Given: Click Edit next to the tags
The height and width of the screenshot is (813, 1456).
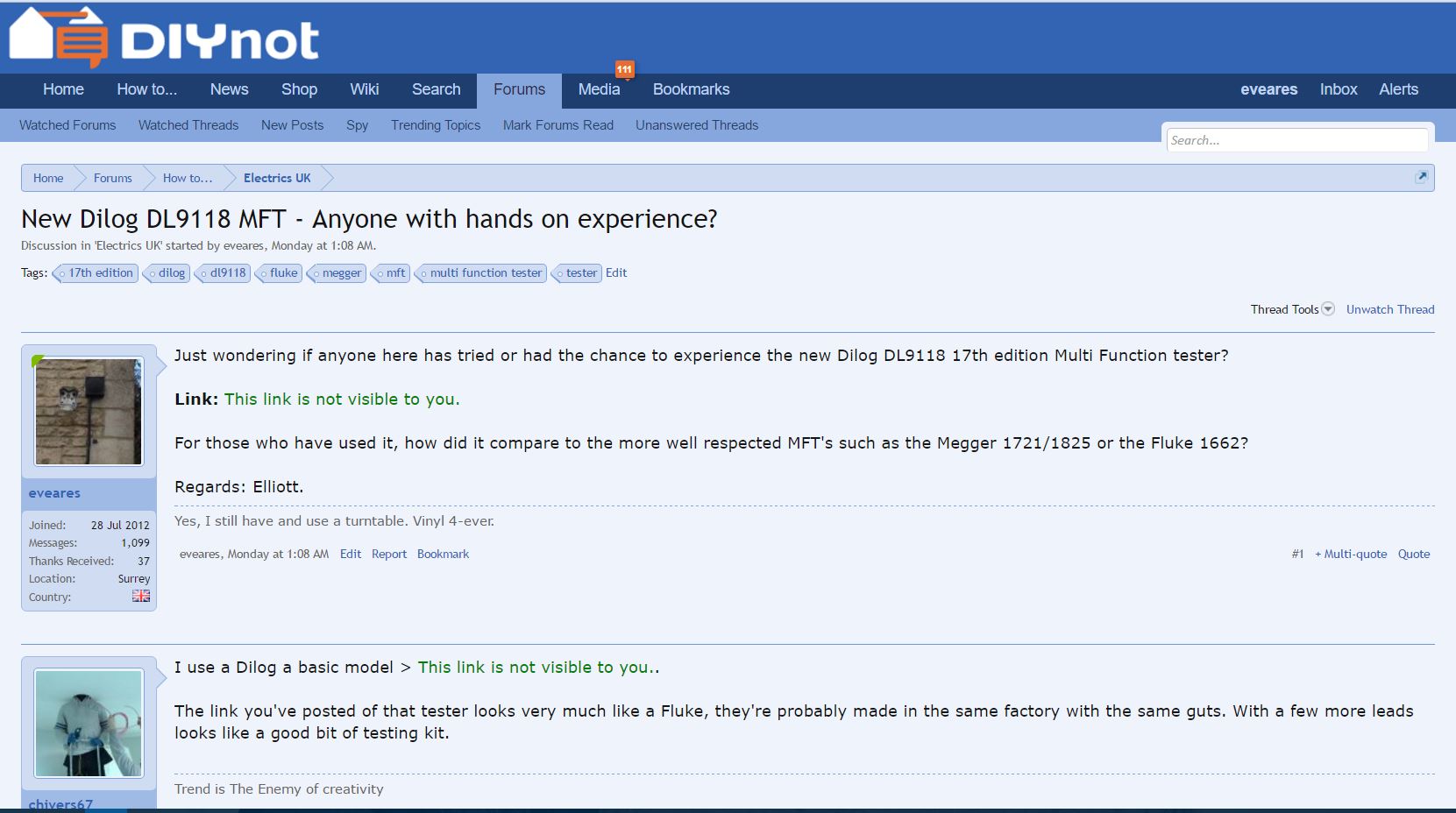Looking at the screenshot, I should (616, 273).
